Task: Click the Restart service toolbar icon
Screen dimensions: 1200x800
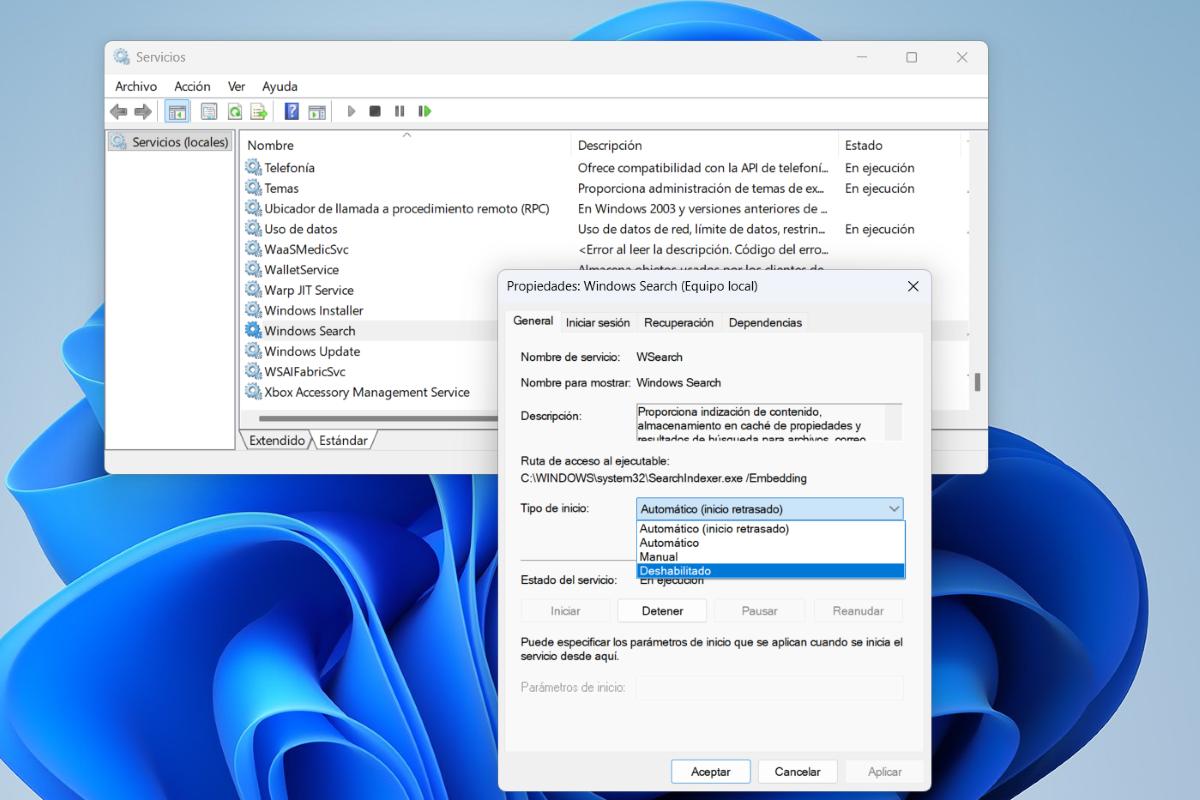Action: 425,111
